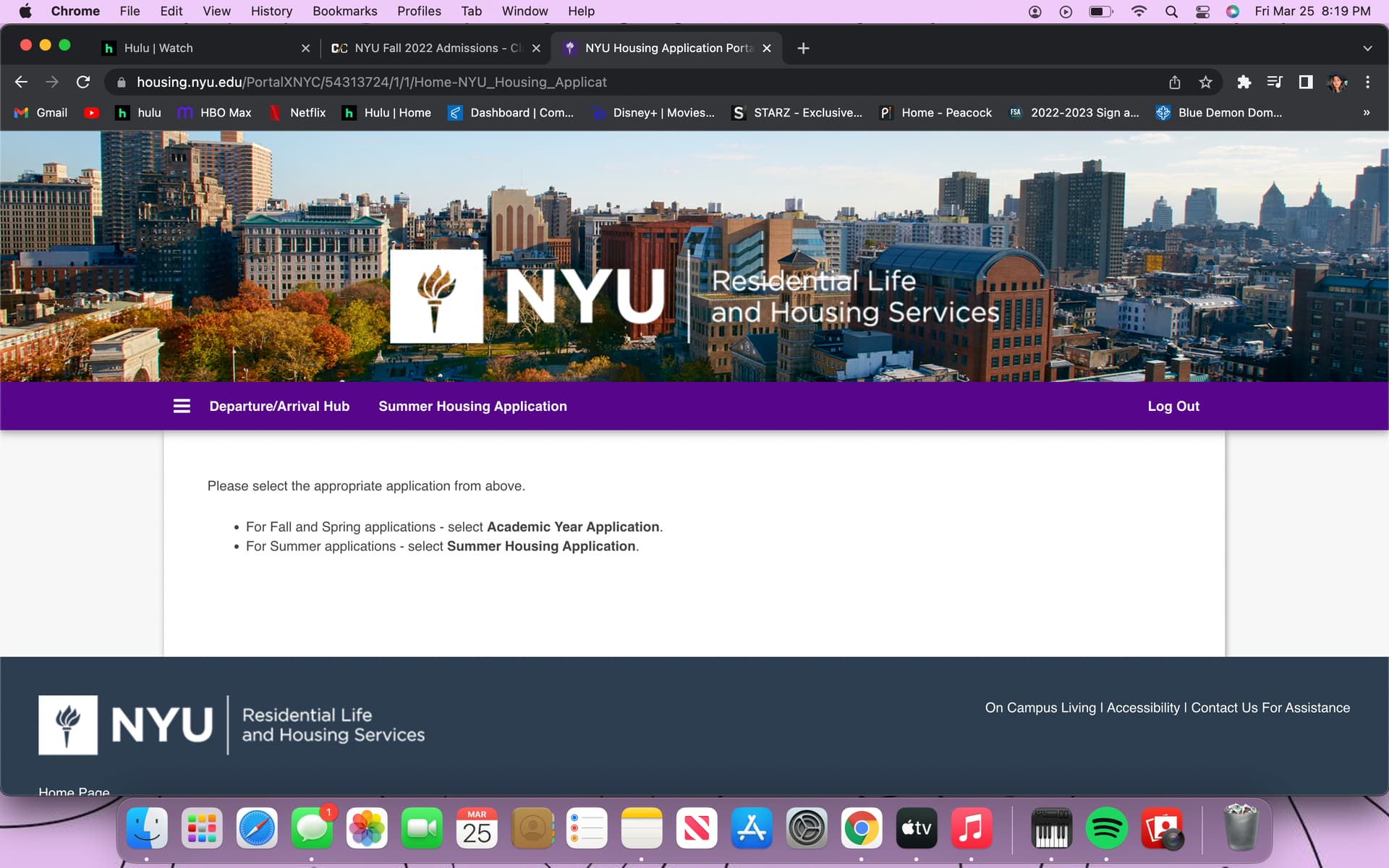
Task: Reload the current page
Action: [x=83, y=82]
